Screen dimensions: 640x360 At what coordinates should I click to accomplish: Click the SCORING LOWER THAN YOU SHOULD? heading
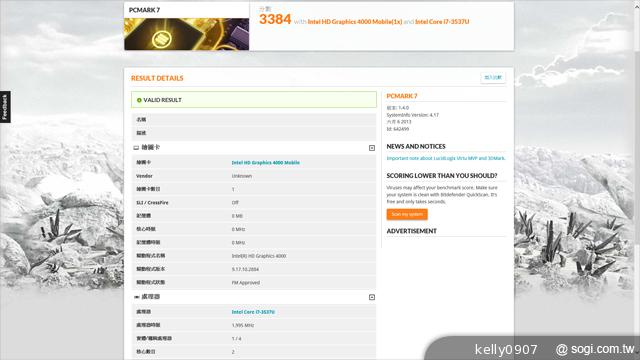tap(442, 176)
